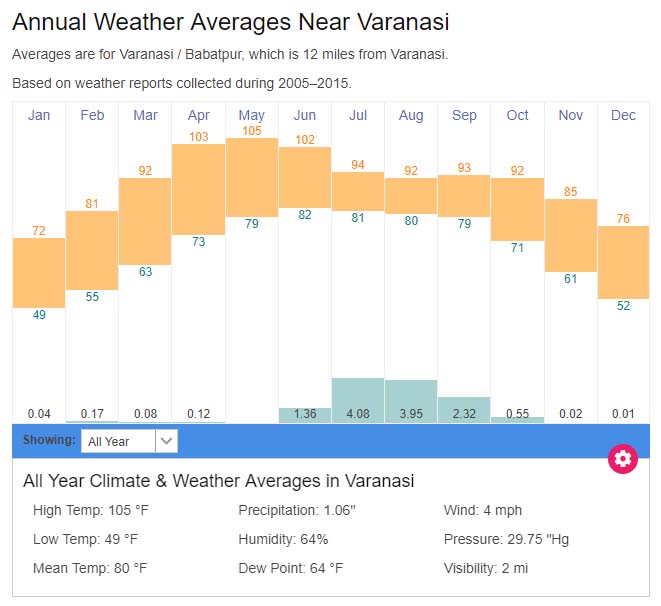Select the Oct month label
The image size is (661, 606).
(x=517, y=116)
